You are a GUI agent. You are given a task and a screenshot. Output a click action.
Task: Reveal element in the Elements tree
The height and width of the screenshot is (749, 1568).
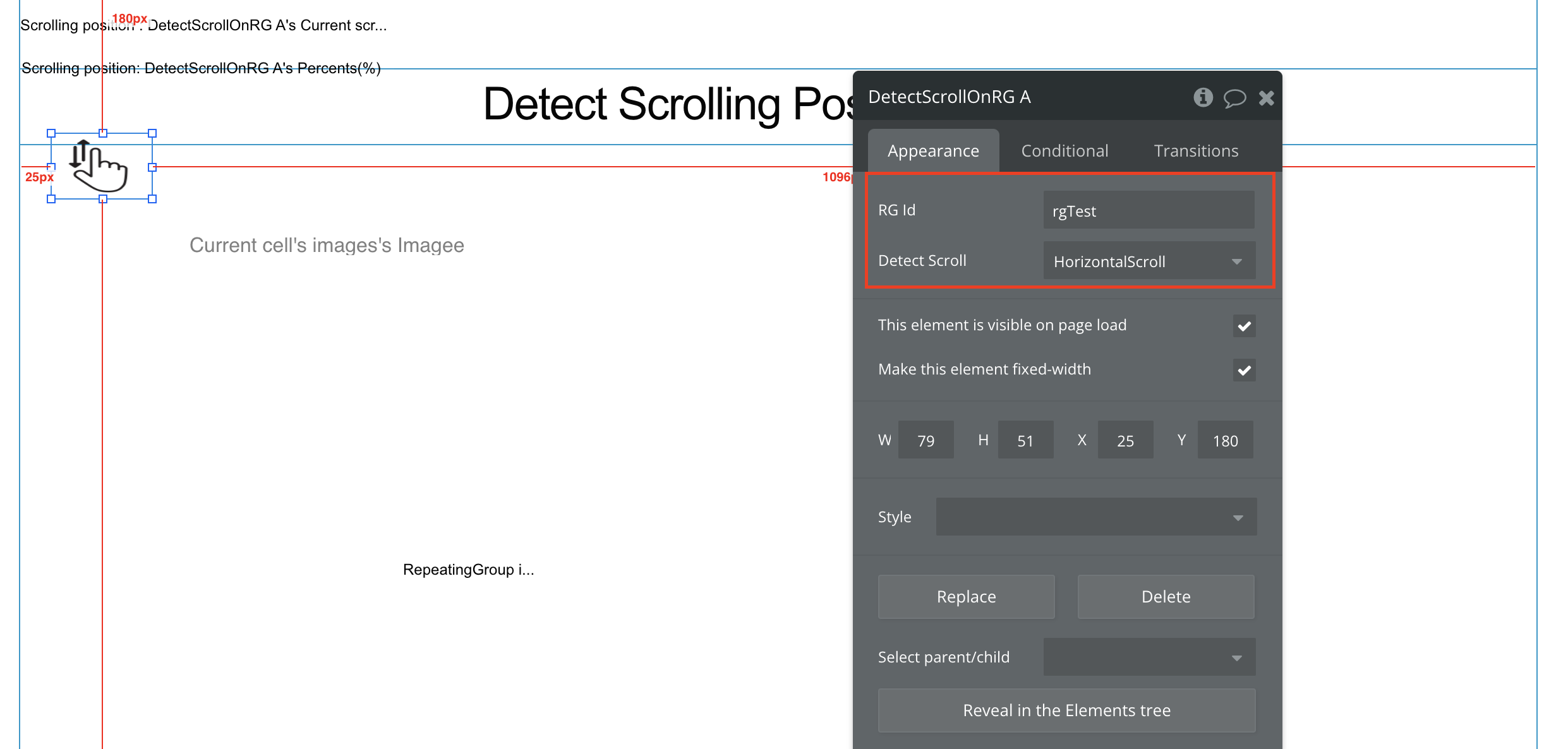point(1064,711)
